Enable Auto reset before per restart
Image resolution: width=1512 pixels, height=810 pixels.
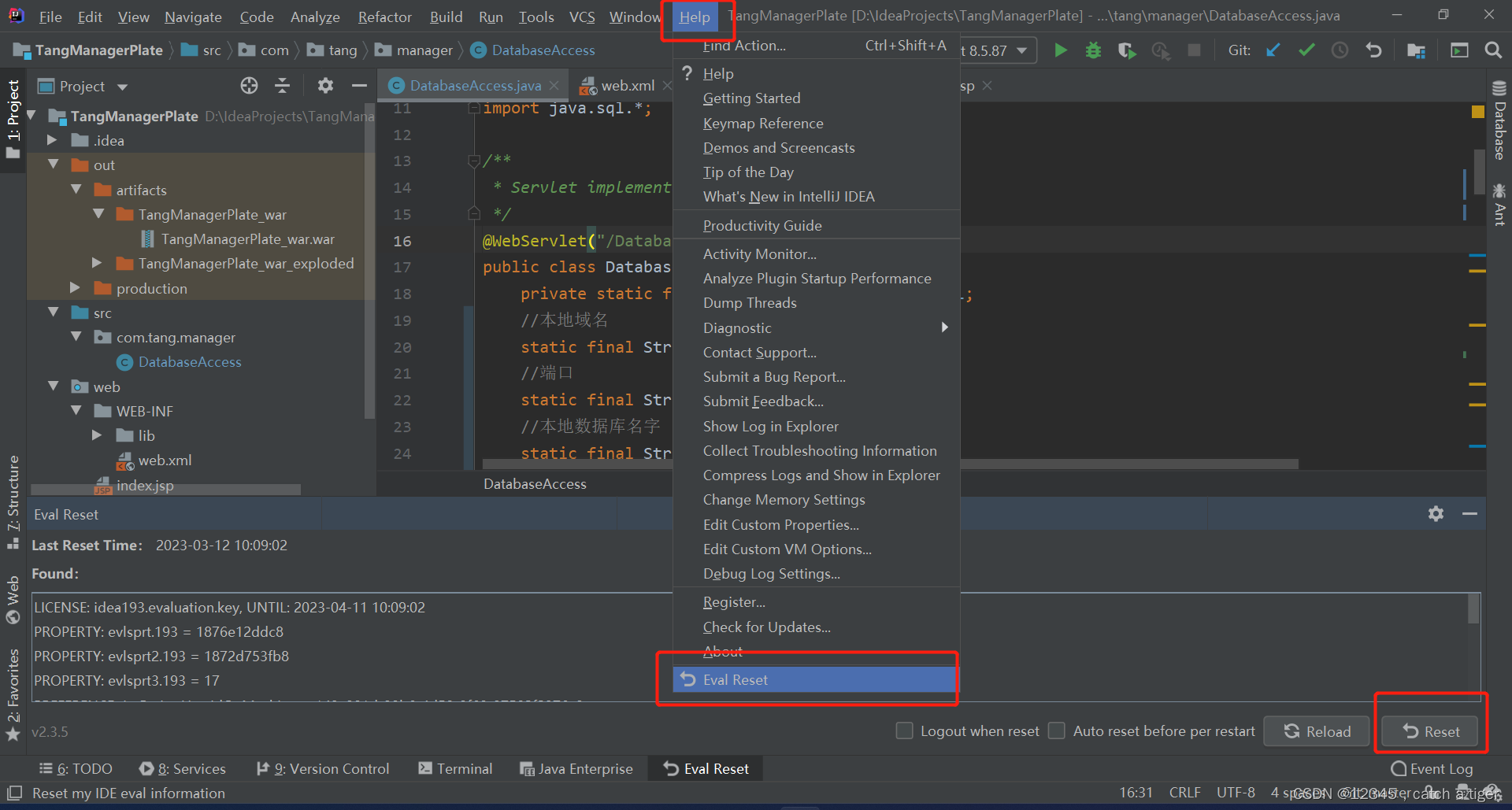point(1057,731)
